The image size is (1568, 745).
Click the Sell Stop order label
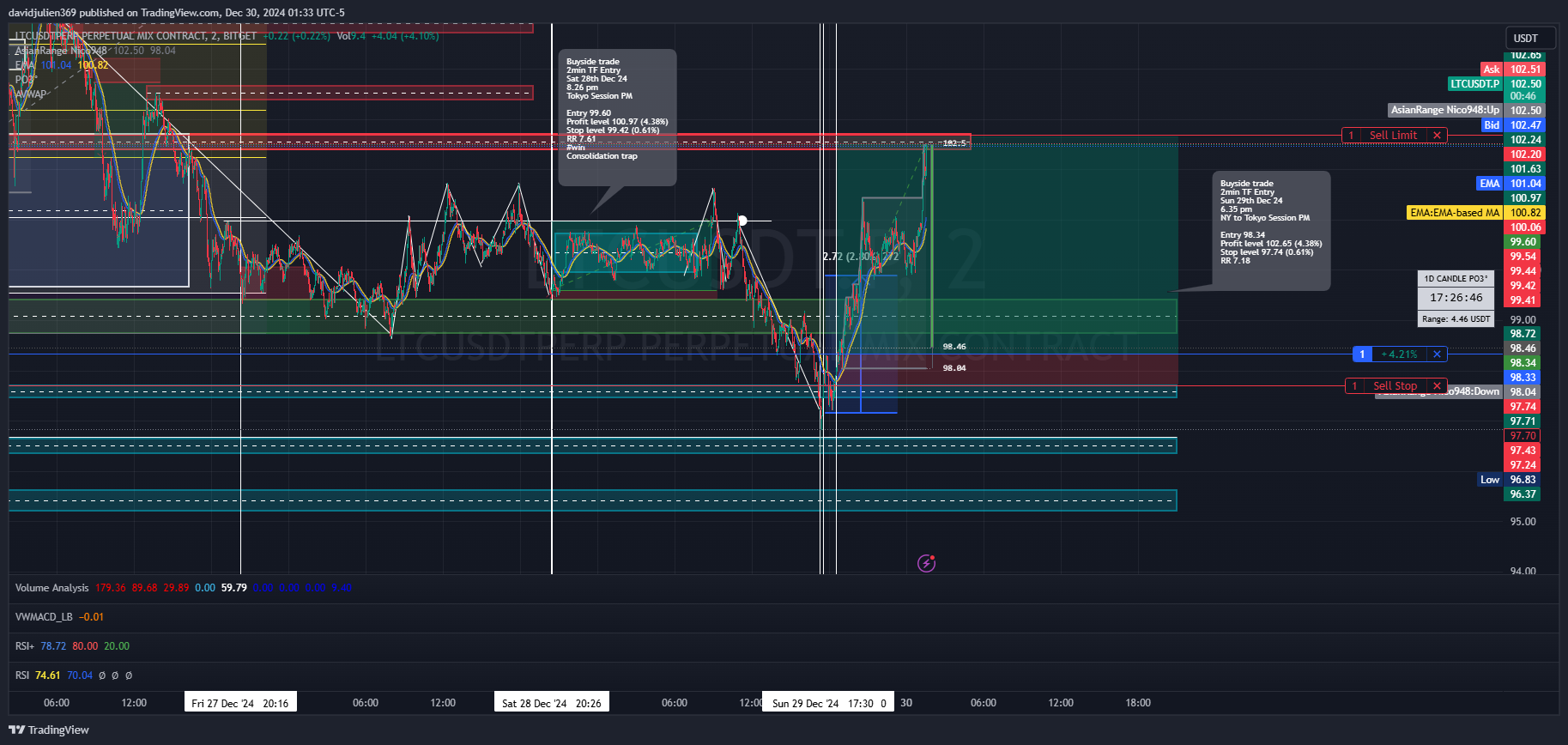coord(1395,386)
